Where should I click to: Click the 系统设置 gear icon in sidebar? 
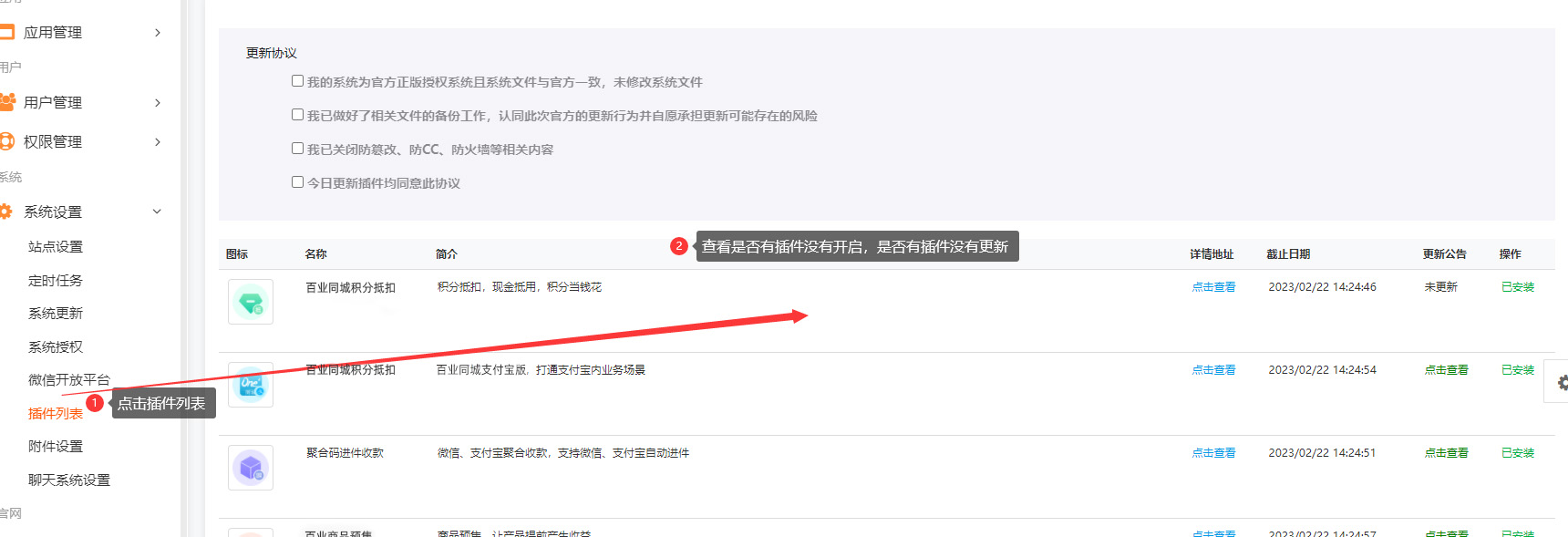tap(6, 212)
